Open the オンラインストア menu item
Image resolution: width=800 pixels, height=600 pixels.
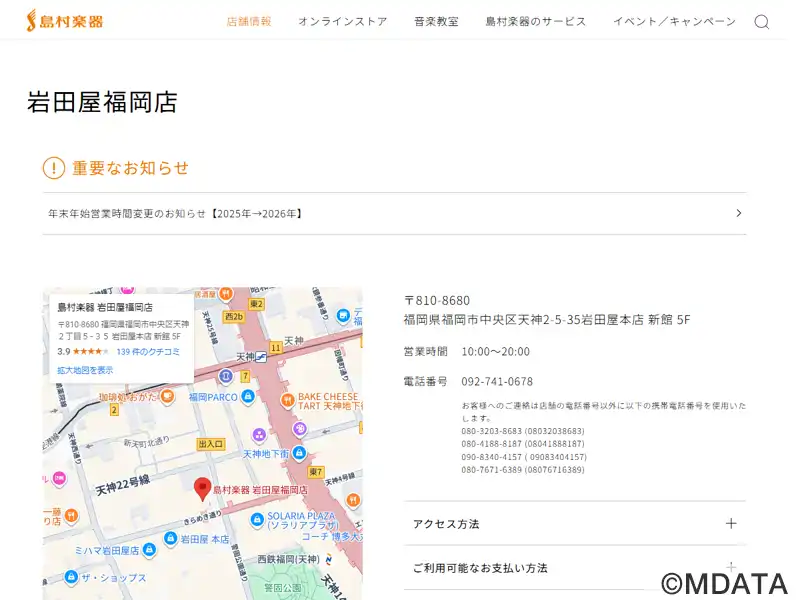tap(342, 21)
